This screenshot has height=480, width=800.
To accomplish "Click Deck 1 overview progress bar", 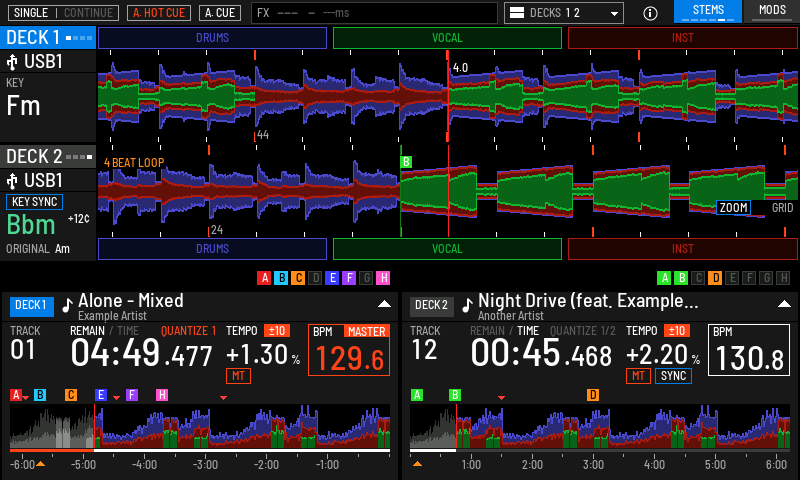I will point(200,450).
